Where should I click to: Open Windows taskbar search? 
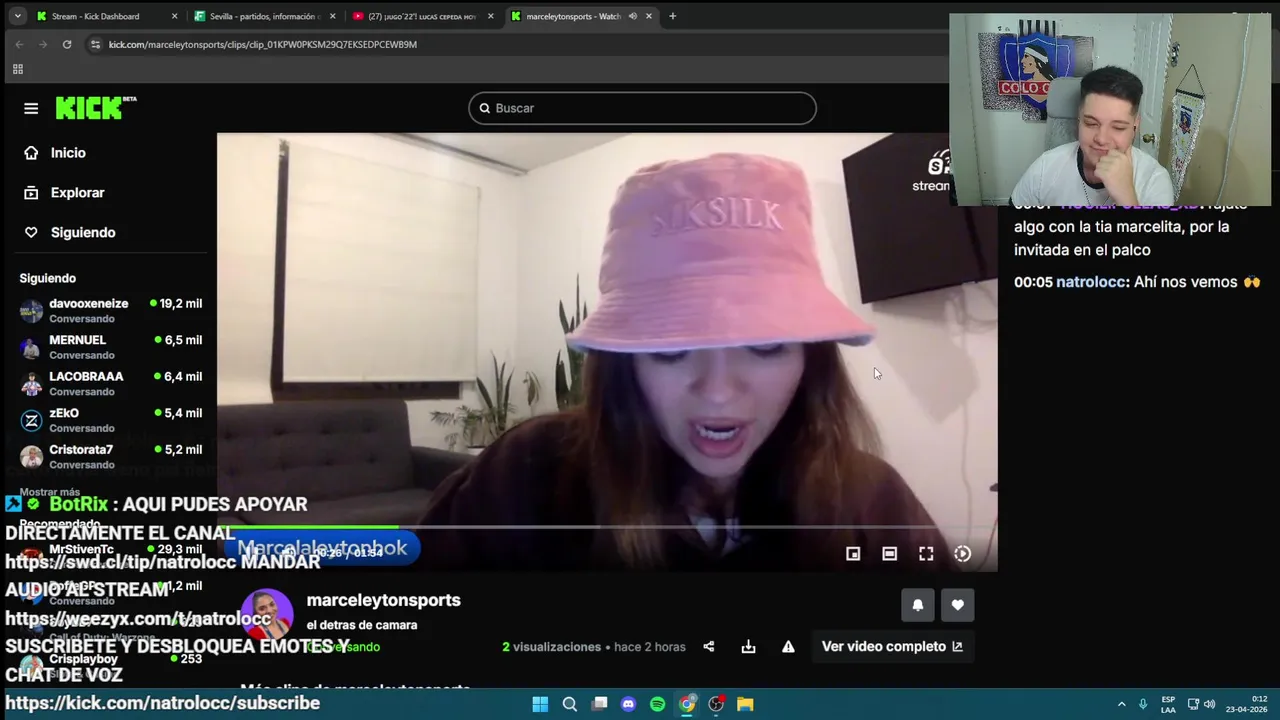(569, 704)
